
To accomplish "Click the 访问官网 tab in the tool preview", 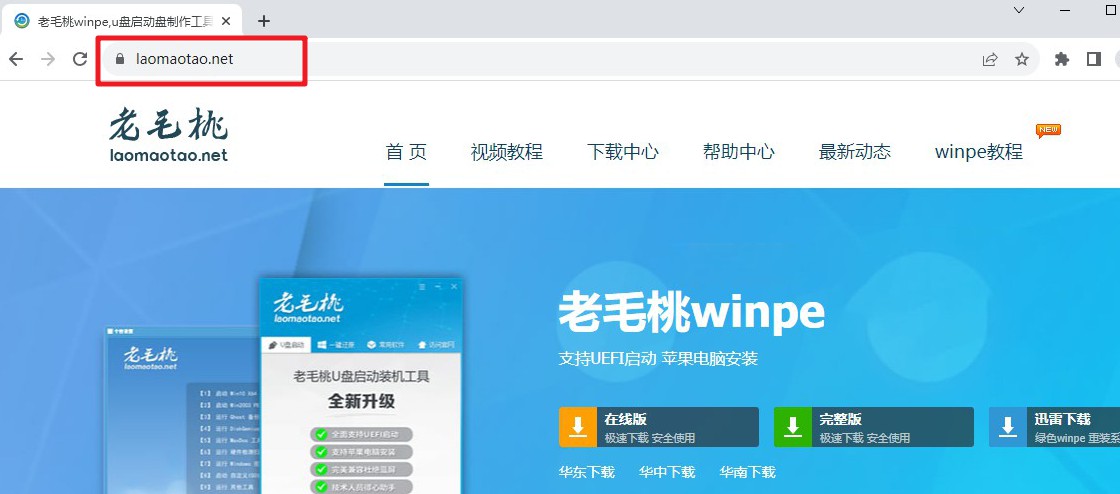I will 436,345.
